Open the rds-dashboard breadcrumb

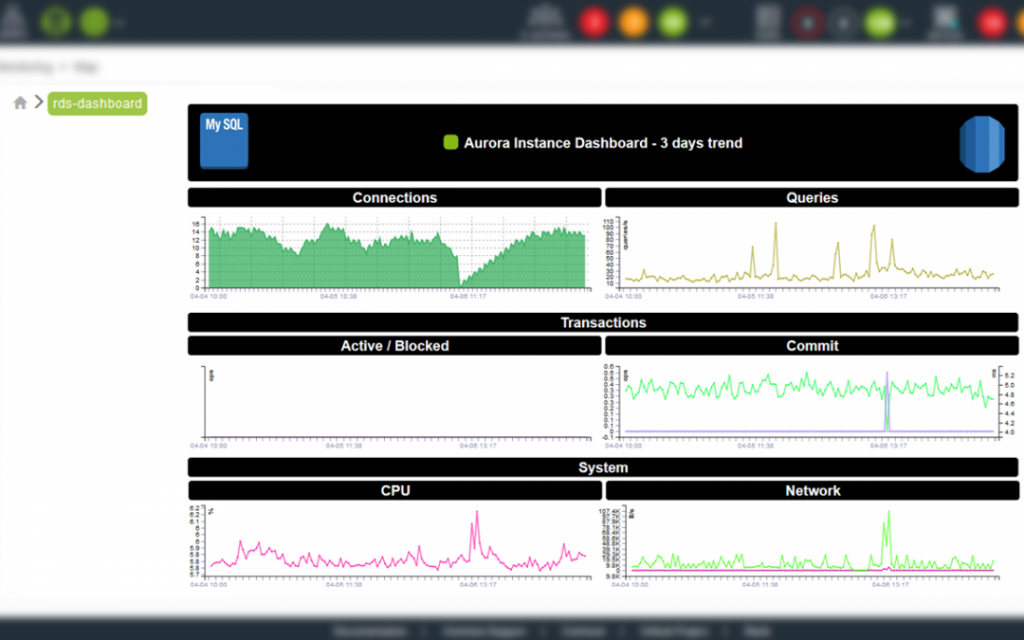pyautogui.click(x=97, y=103)
